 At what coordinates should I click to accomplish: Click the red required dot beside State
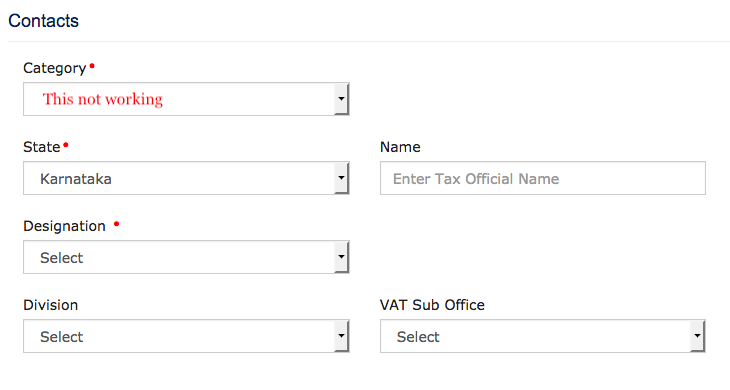66,145
